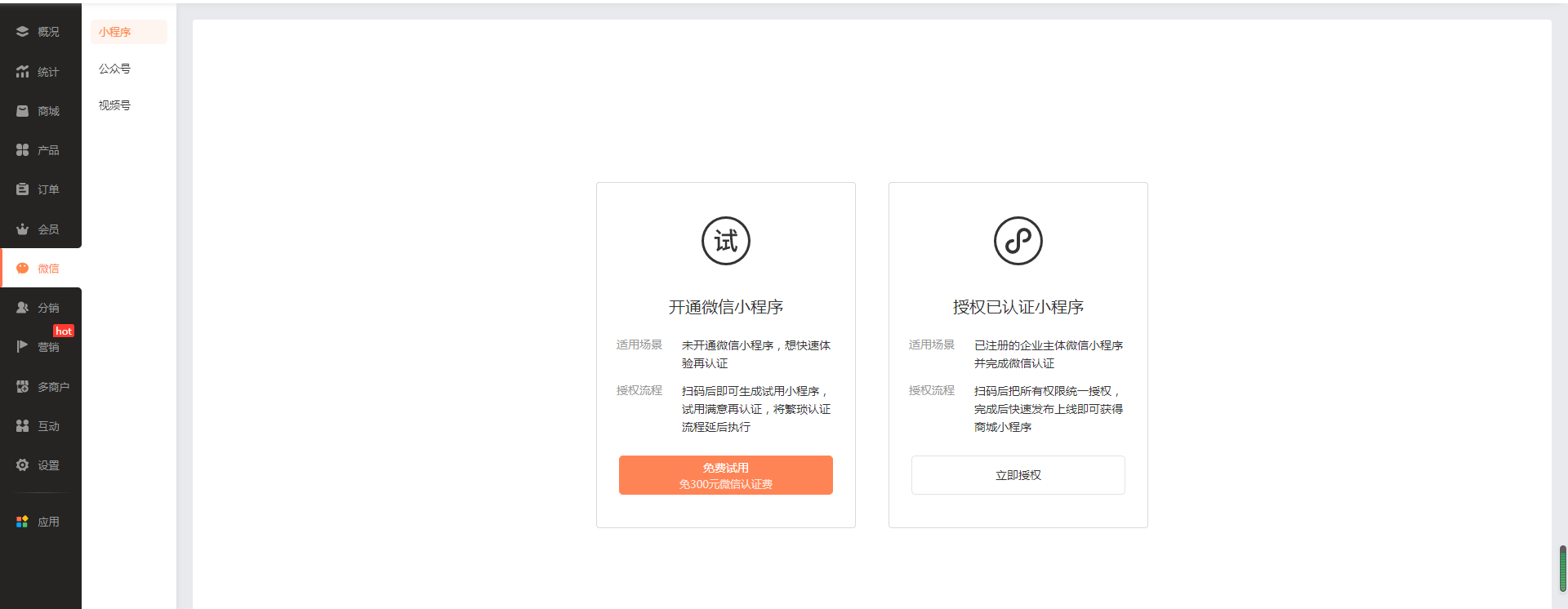Open the 订单 menu label
Screen dimensions: 1568x609
pos(48,189)
